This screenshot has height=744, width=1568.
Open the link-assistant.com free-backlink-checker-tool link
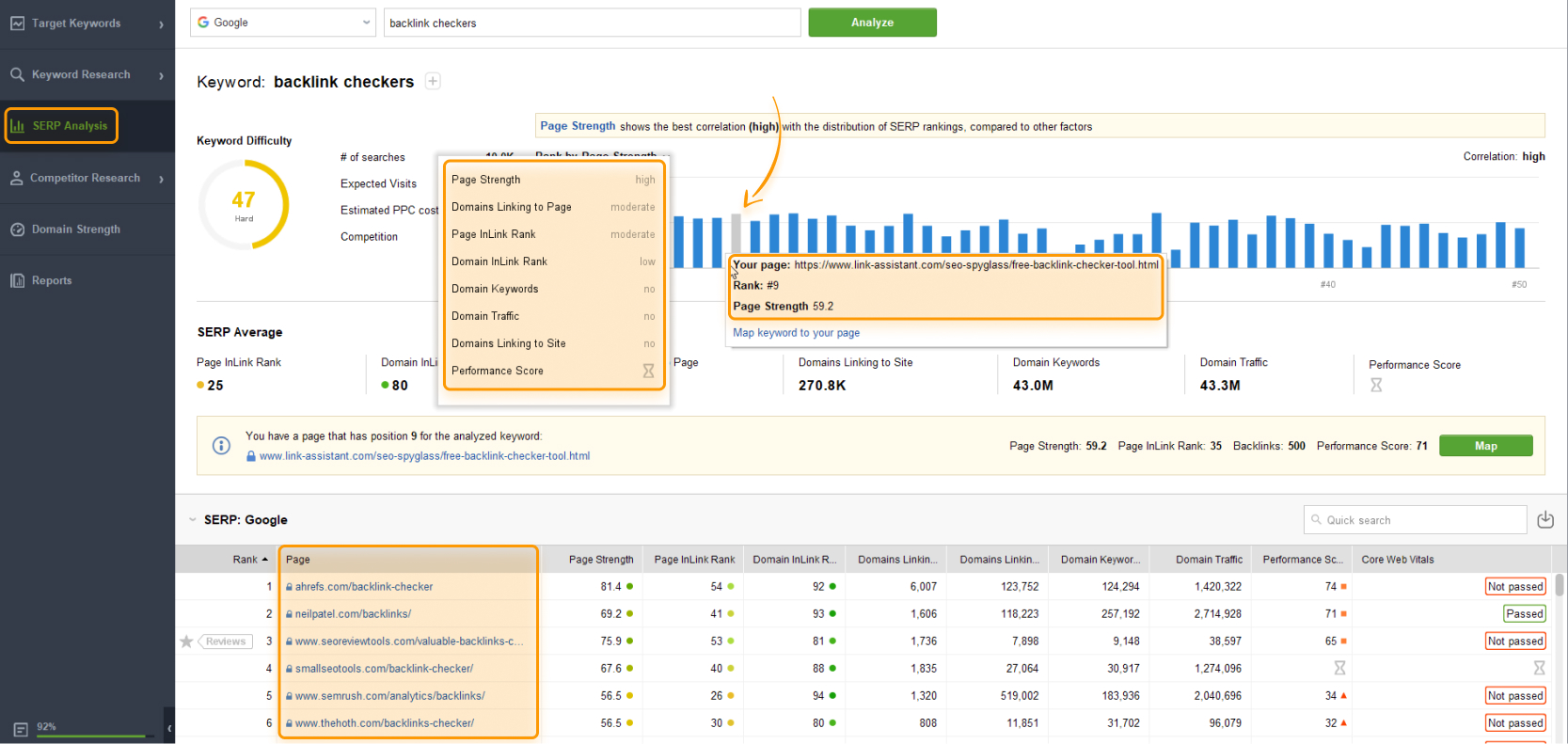(424, 456)
